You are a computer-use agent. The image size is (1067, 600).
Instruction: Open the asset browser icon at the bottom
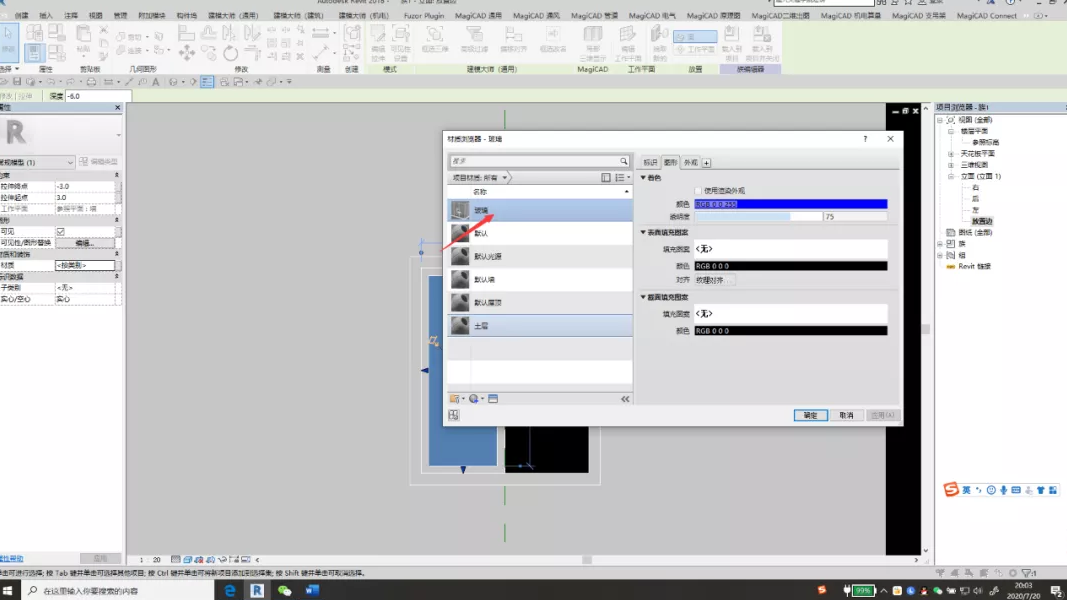click(x=493, y=399)
